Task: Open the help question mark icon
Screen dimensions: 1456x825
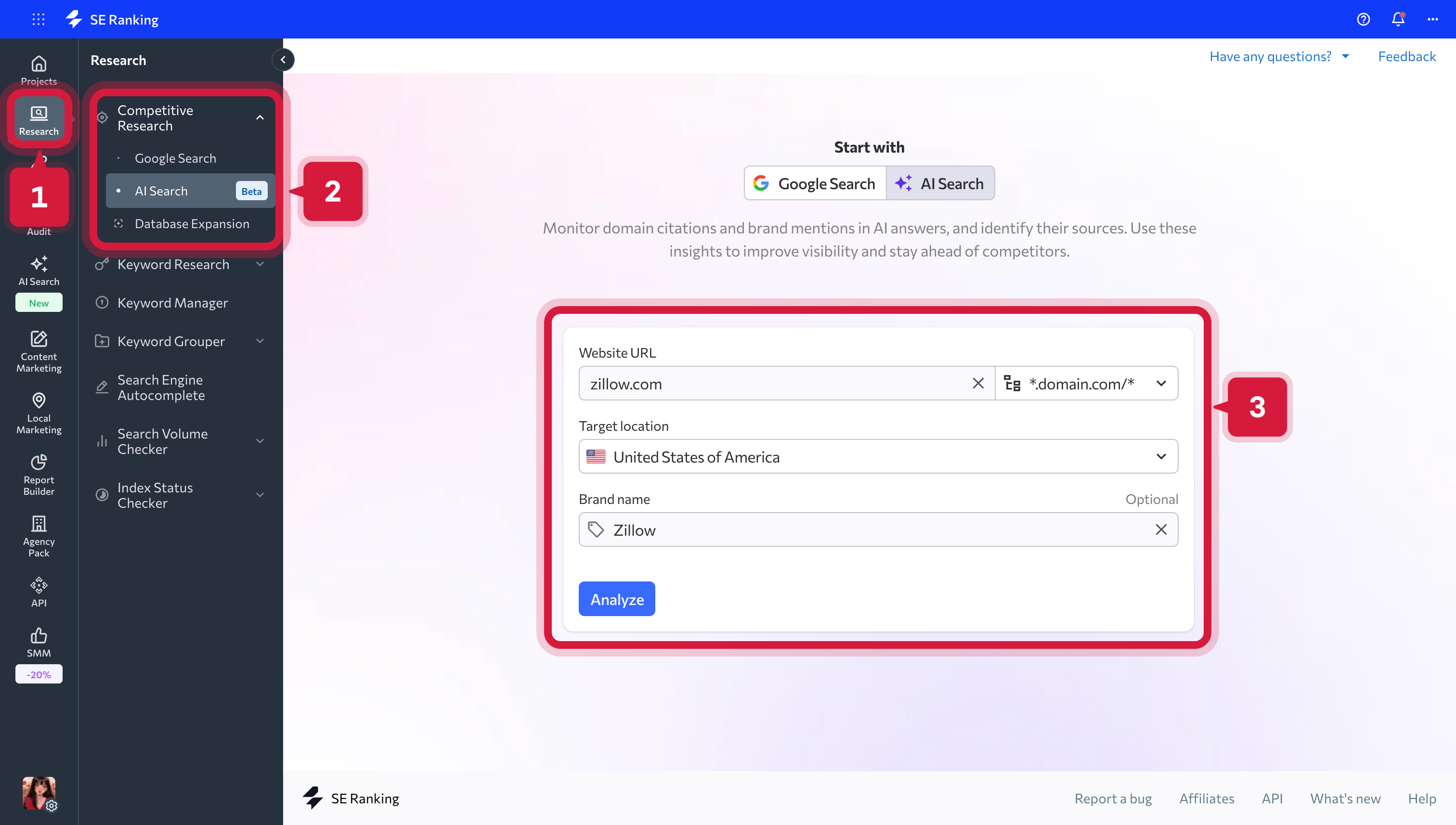Action: 1363,19
